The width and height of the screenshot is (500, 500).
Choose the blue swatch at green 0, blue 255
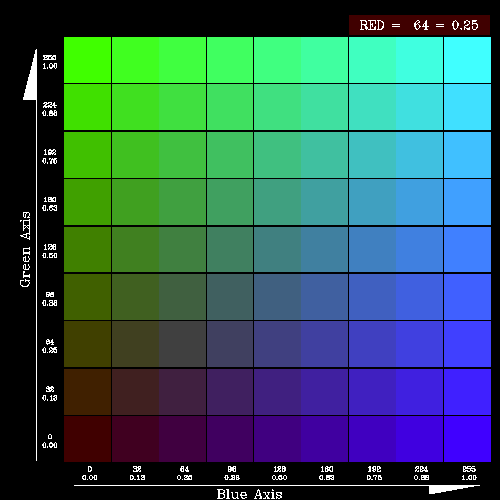coord(467,439)
